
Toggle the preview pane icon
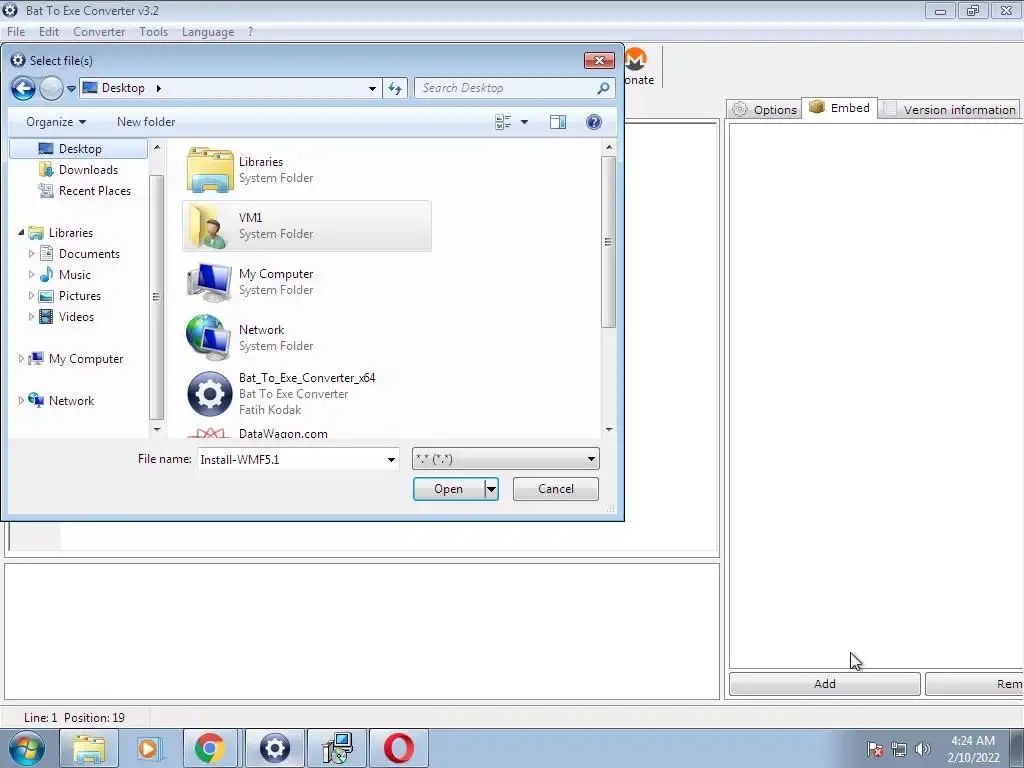pyautogui.click(x=558, y=122)
